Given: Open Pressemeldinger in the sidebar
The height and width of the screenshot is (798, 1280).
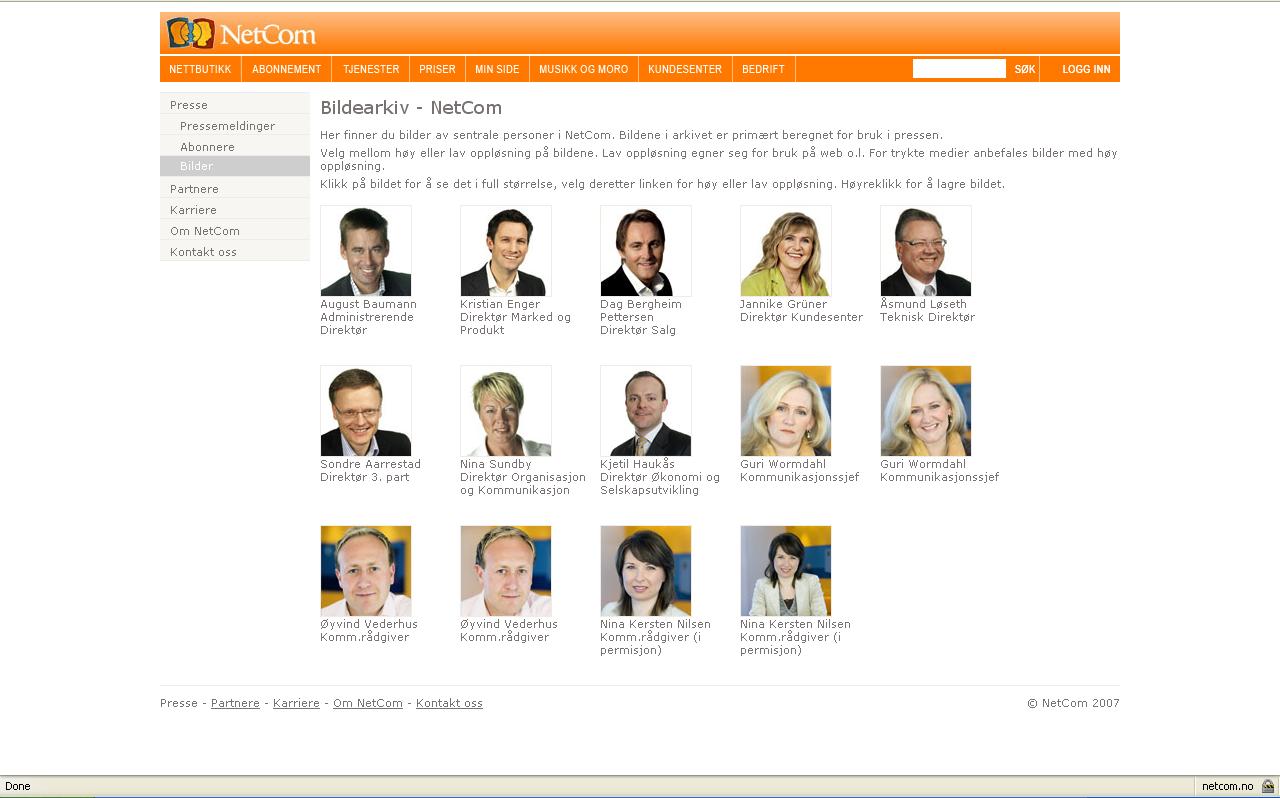Looking at the screenshot, I should (235, 126).
